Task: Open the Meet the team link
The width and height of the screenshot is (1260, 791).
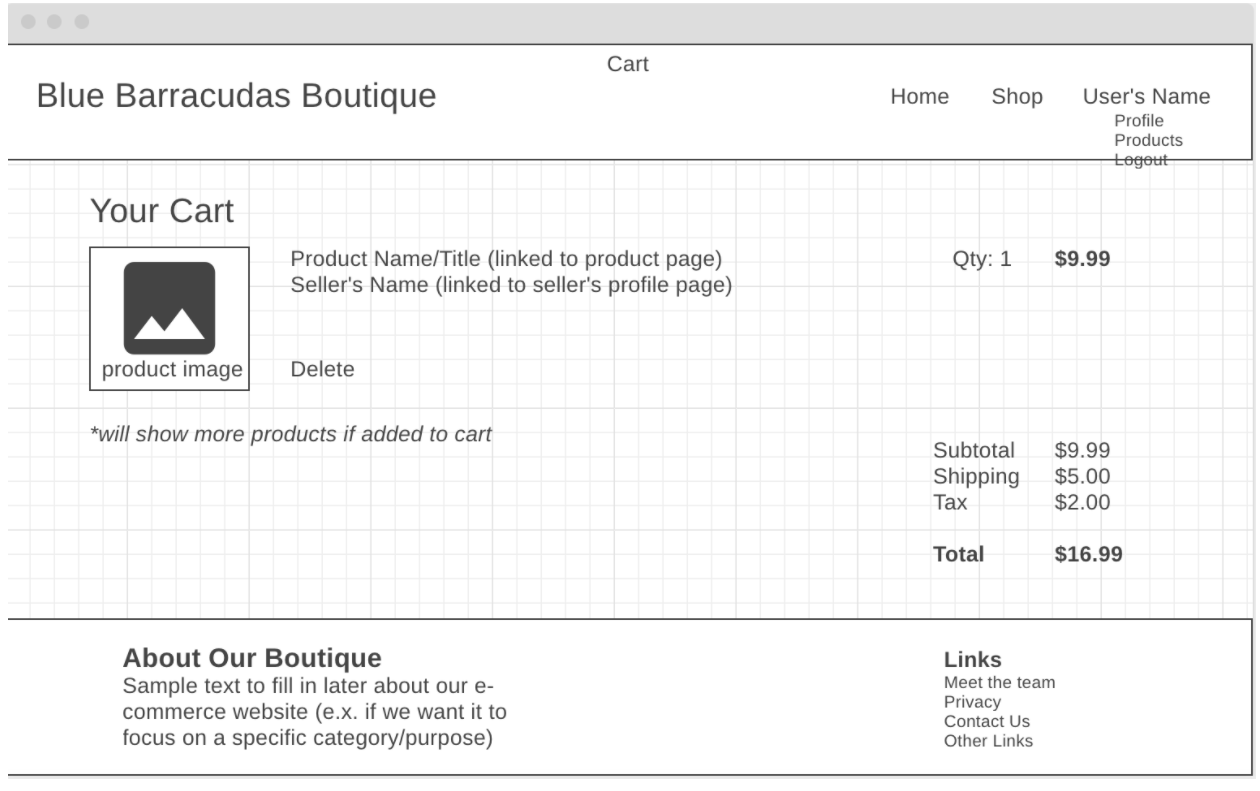Action: click(999, 683)
